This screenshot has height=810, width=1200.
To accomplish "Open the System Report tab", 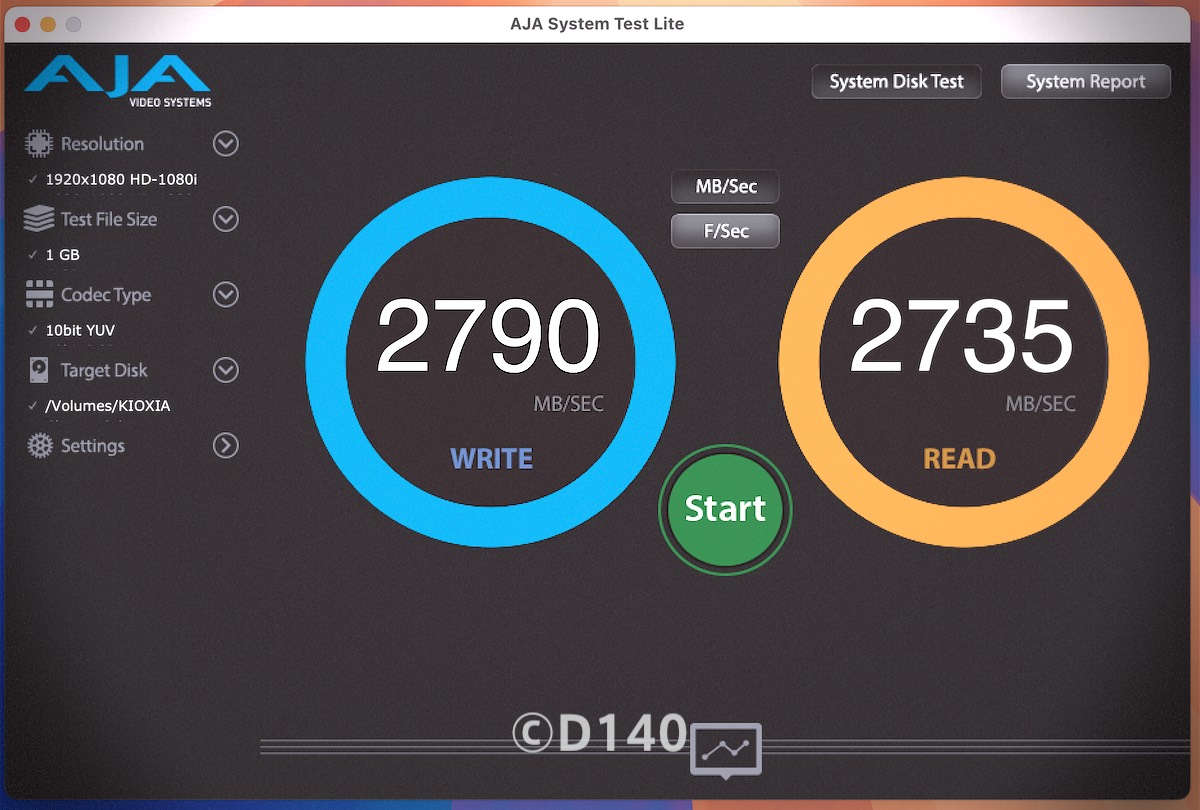I will 1085,82.
